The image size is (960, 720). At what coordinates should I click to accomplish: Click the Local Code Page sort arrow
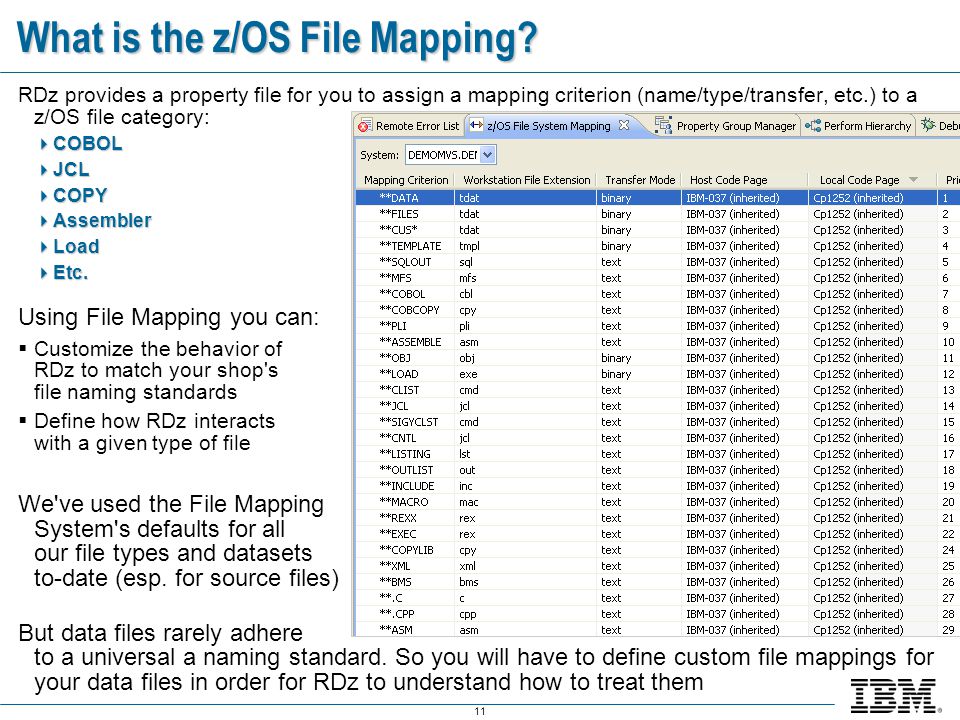(x=913, y=179)
